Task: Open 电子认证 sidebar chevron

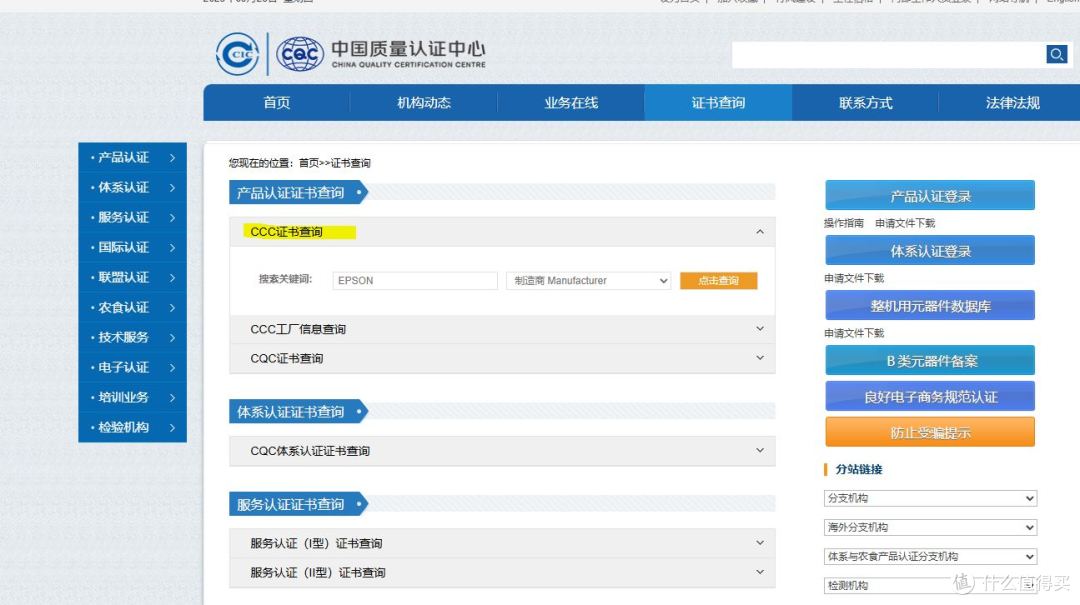Action: [x=172, y=367]
